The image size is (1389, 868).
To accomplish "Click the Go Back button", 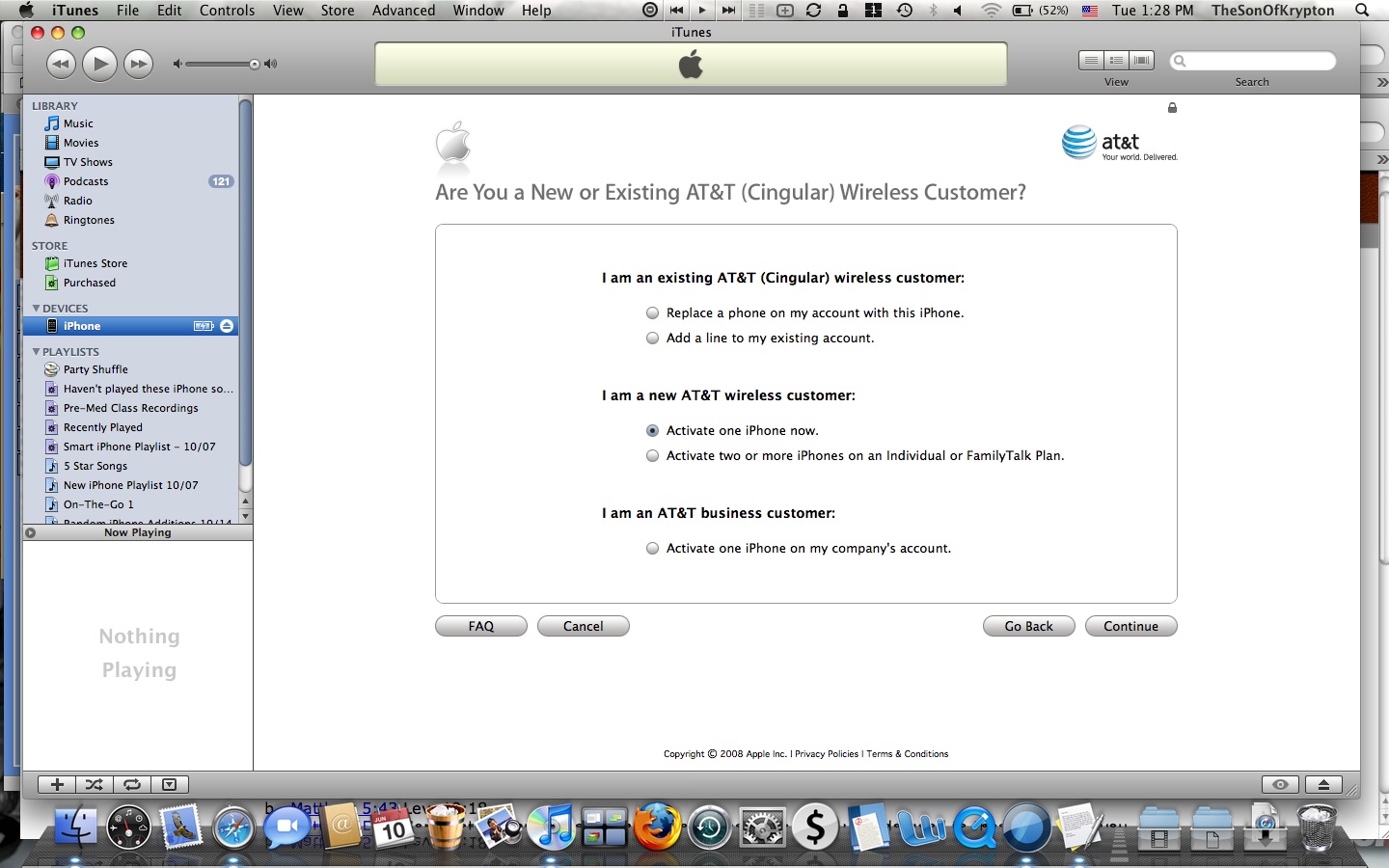I will tap(1029, 626).
